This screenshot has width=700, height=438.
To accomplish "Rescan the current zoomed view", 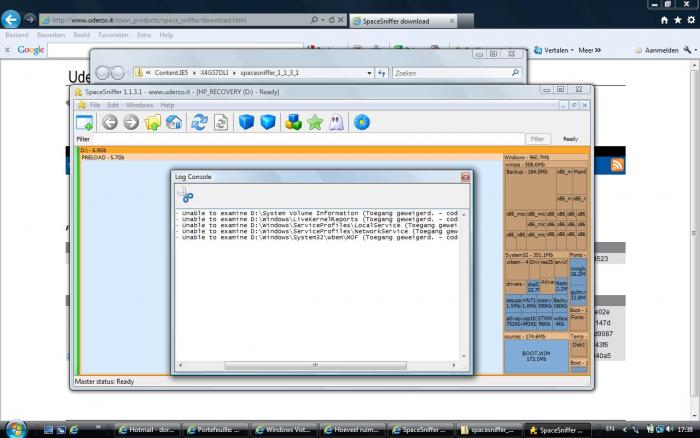I will 221,122.
